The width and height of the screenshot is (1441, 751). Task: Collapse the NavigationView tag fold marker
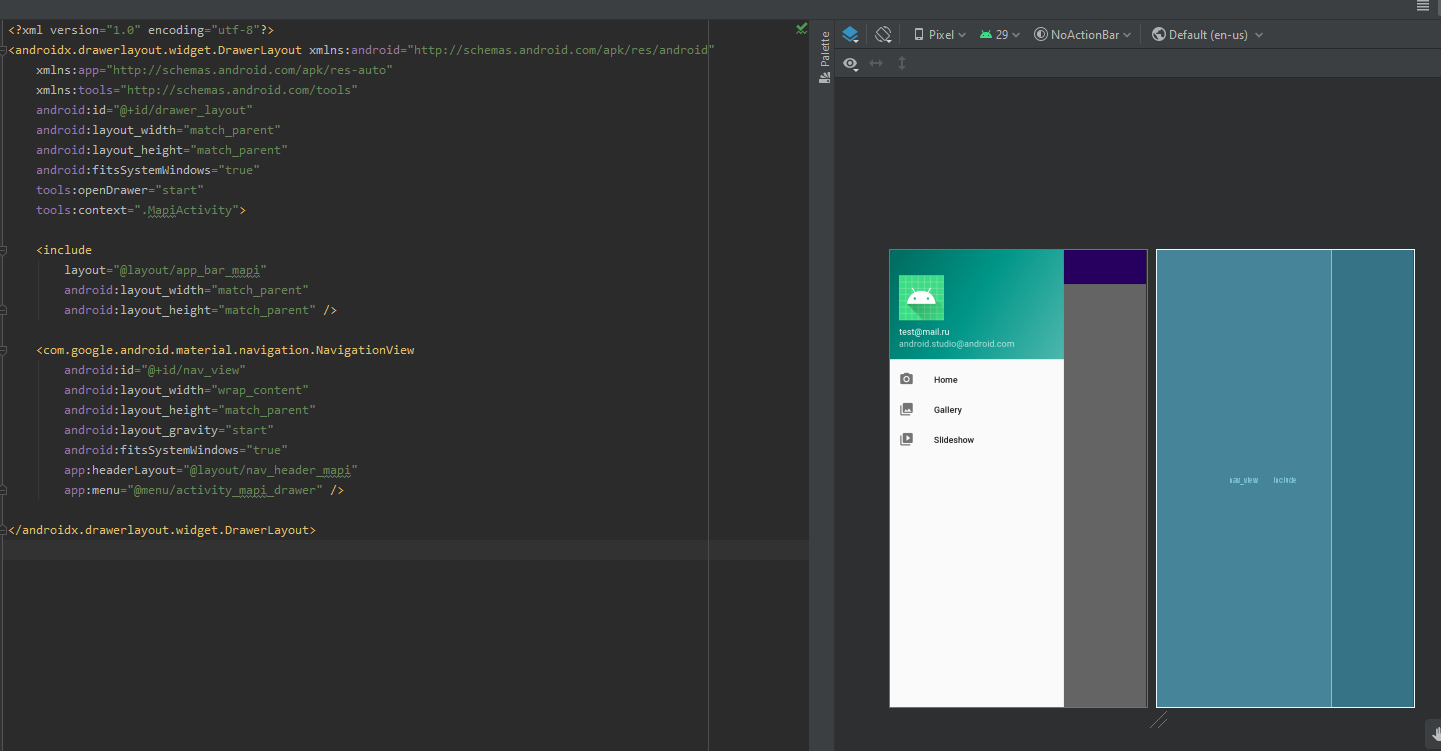[4, 350]
